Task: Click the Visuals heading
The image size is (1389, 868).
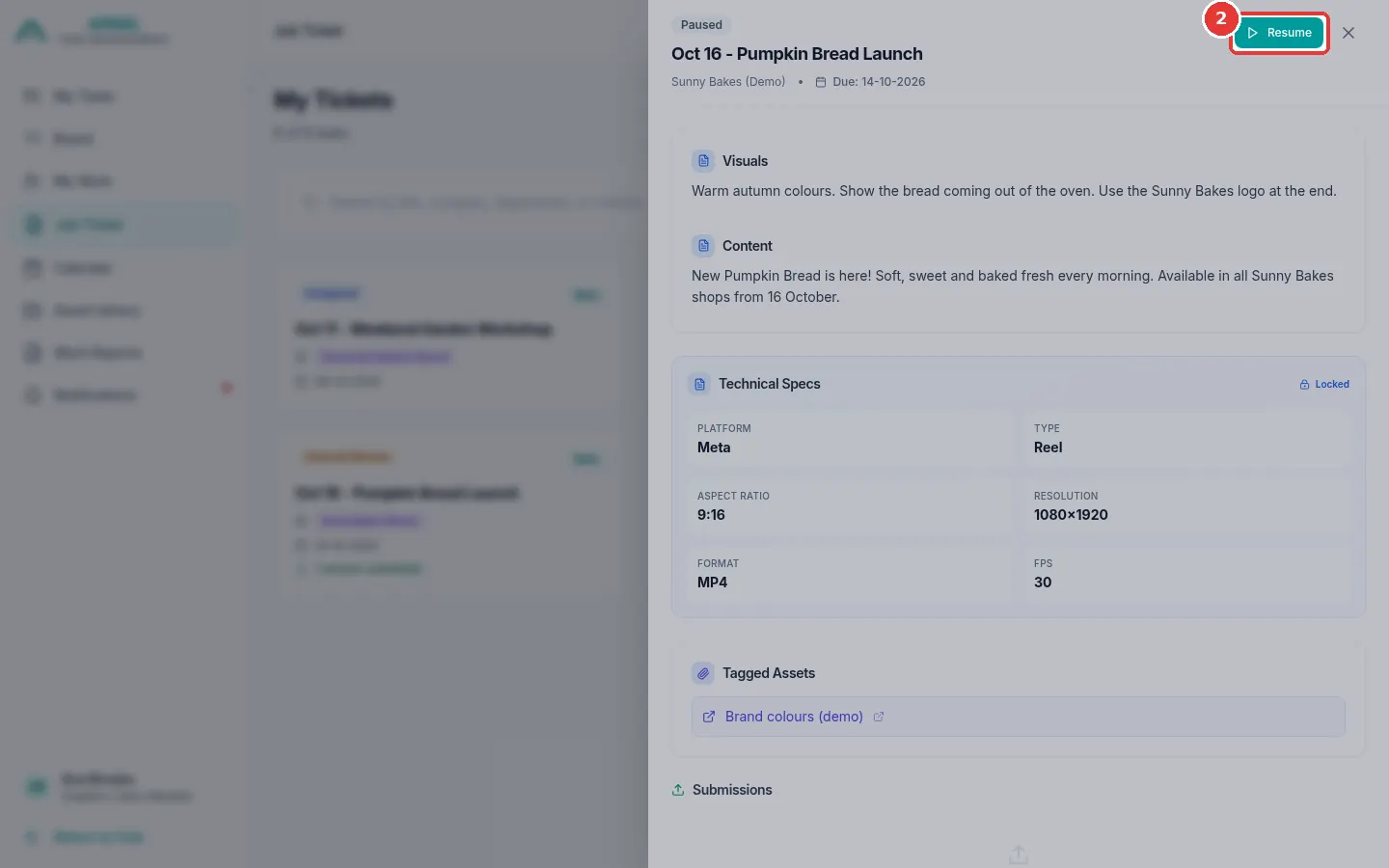Action: (x=745, y=161)
